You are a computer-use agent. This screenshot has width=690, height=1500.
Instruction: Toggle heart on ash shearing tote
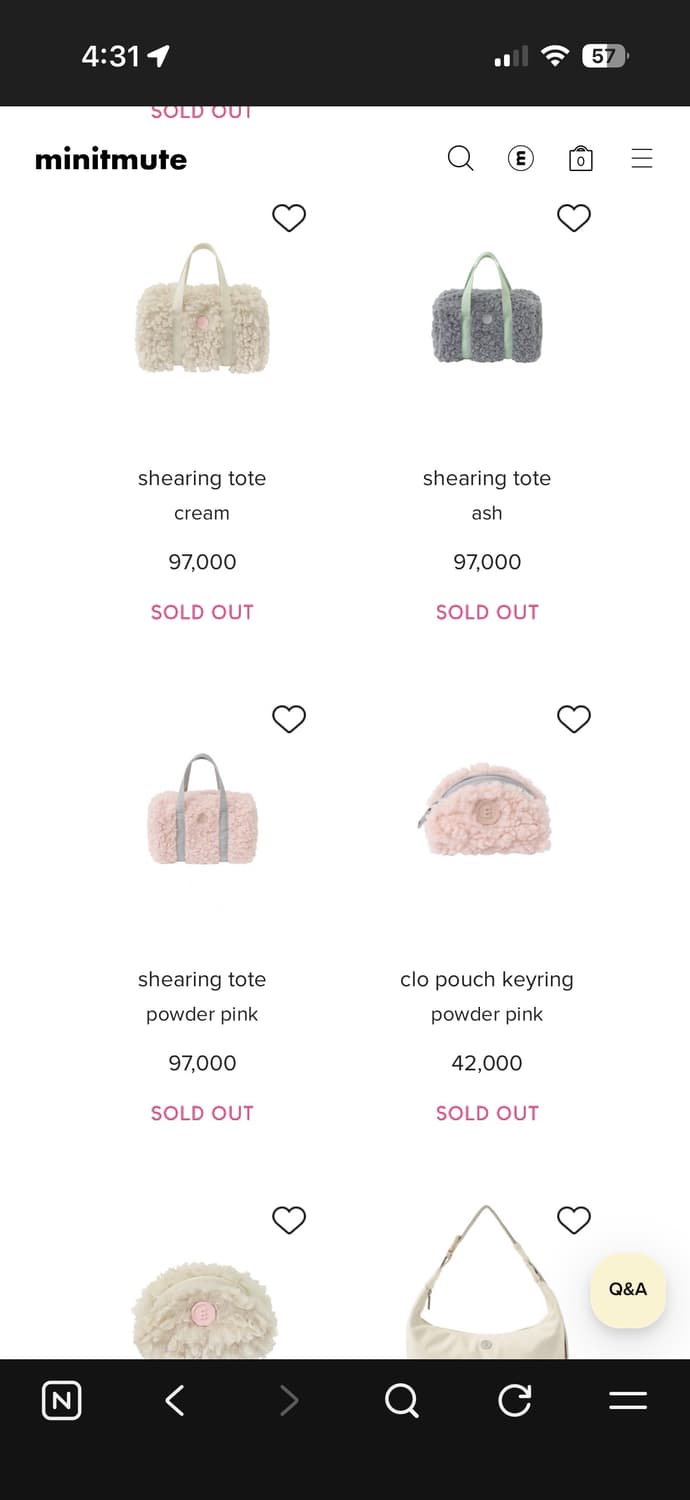point(574,218)
